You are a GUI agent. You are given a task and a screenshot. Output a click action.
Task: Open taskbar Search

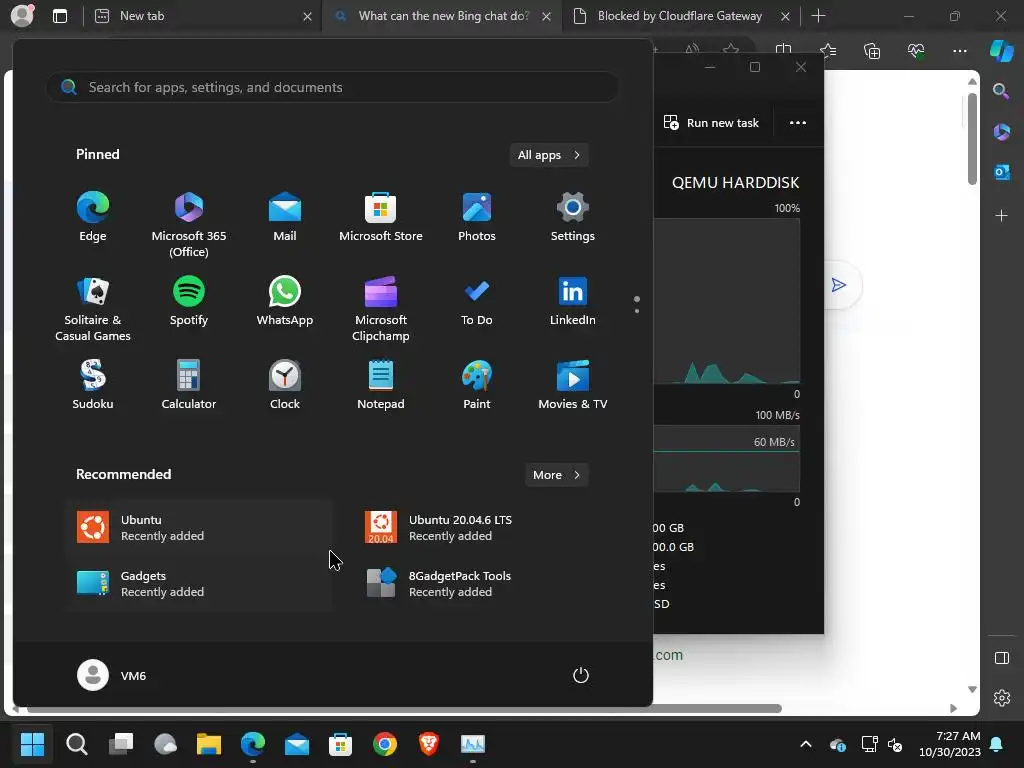click(76, 744)
